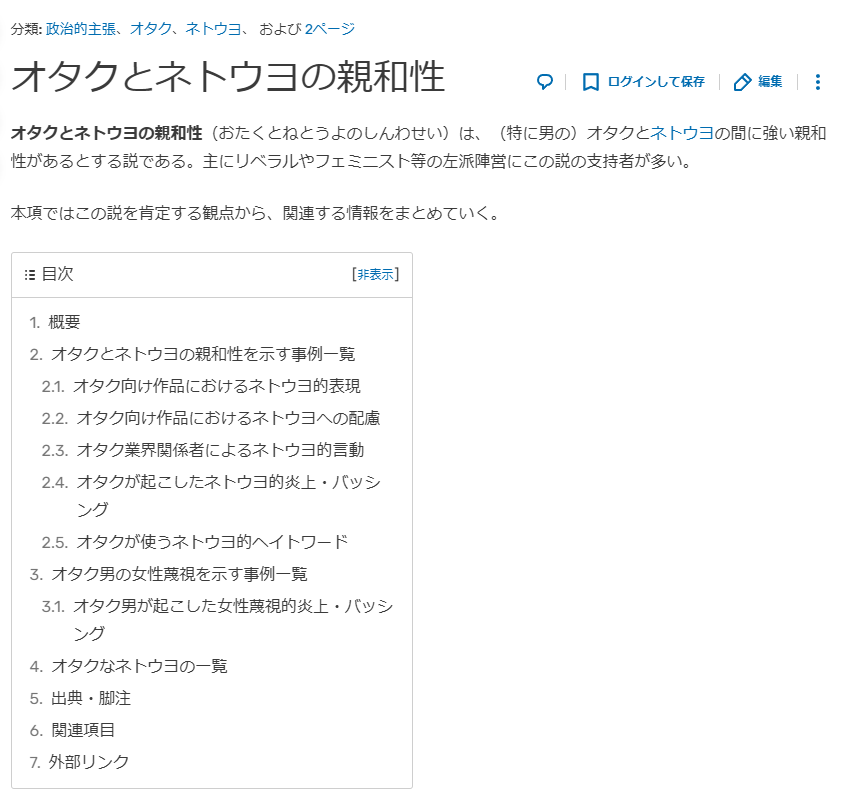Viewport: 842px width, 792px height.
Task: Click the pencil edit icon
Action: tap(742, 82)
